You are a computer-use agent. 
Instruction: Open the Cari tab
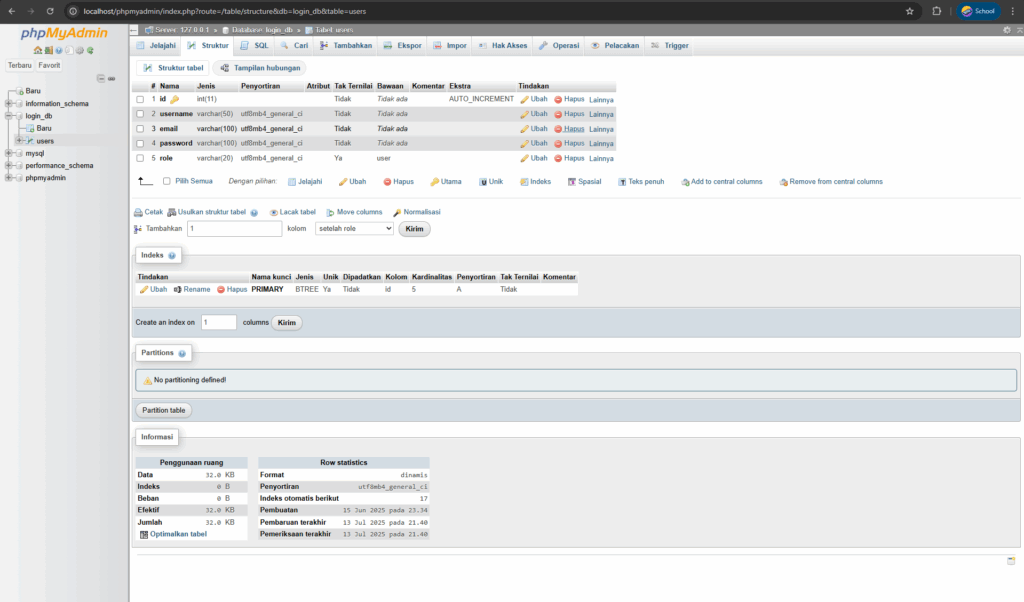tap(295, 46)
